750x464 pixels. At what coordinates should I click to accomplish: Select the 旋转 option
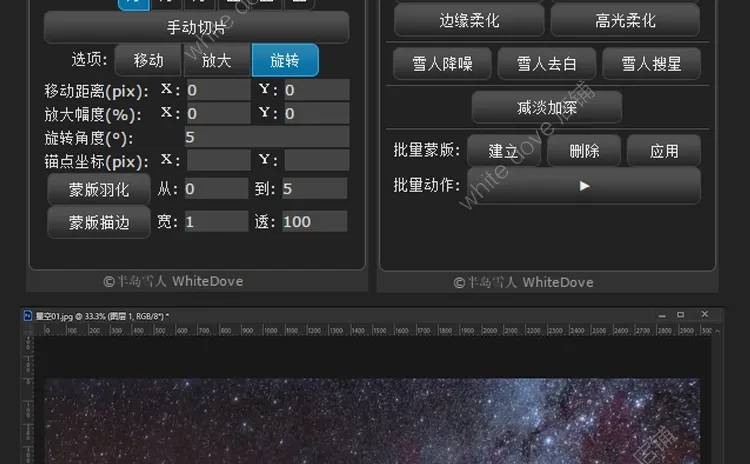click(285, 60)
